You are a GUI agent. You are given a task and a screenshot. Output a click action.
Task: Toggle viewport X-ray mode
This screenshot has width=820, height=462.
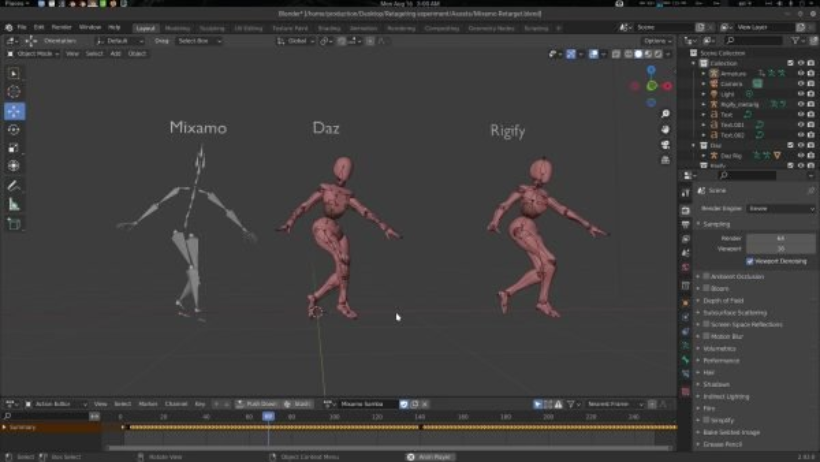coord(617,54)
